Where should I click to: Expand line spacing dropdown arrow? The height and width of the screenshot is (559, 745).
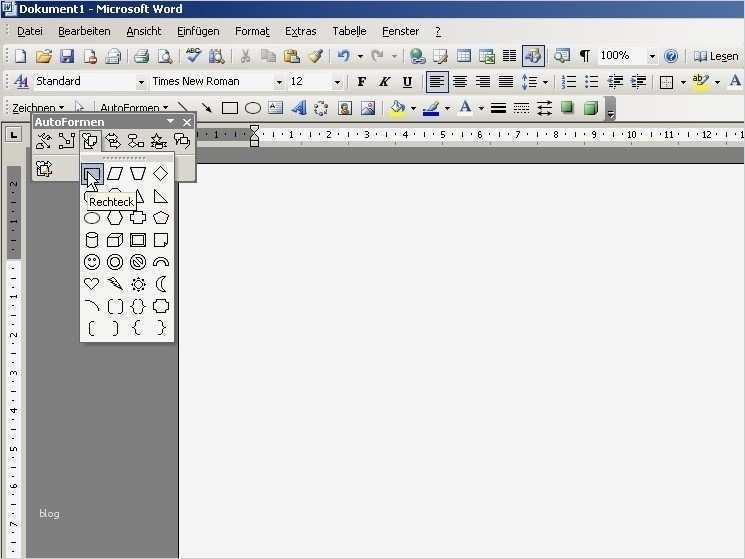point(545,83)
